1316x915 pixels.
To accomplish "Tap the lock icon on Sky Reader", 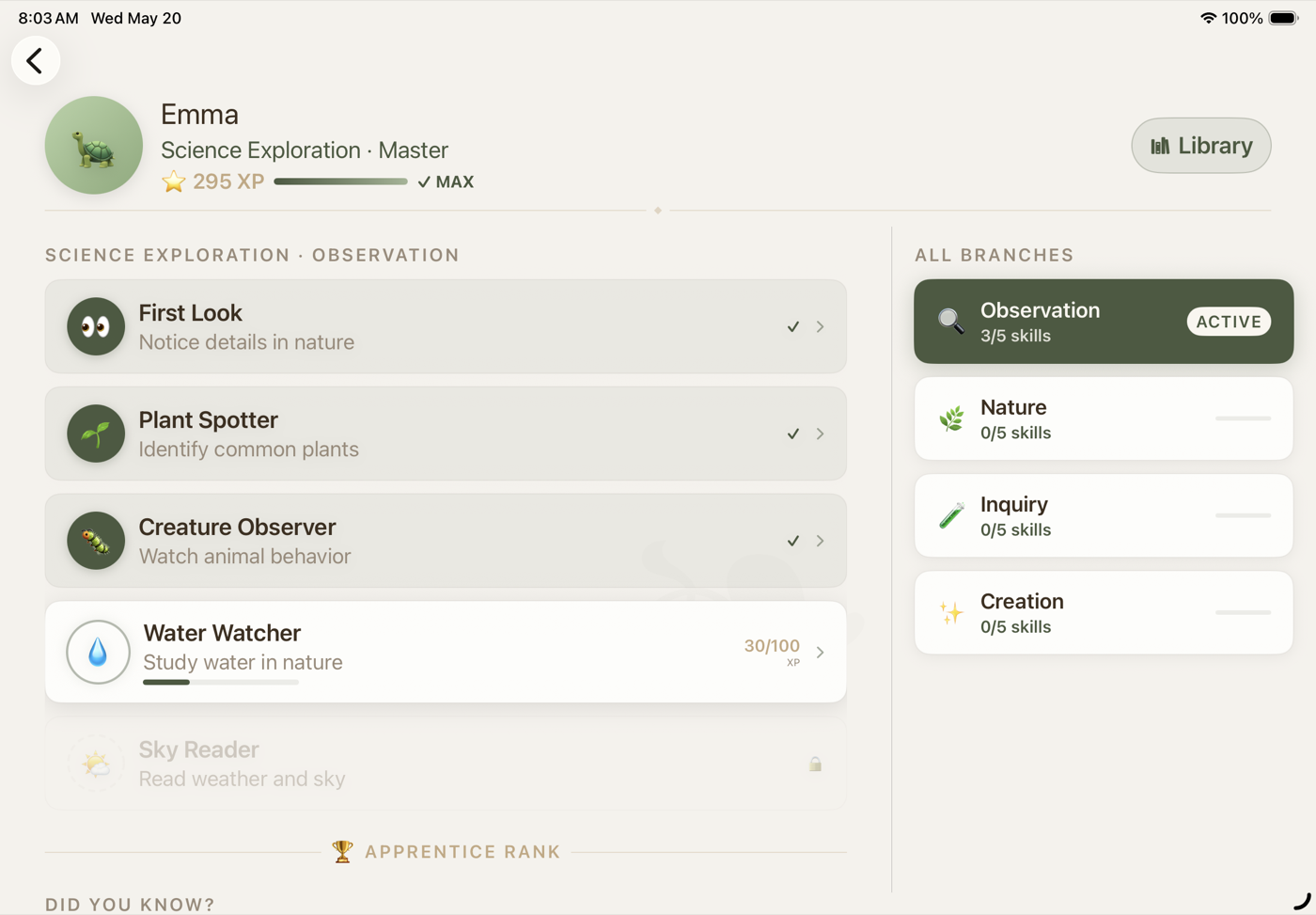I will pos(815,764).
